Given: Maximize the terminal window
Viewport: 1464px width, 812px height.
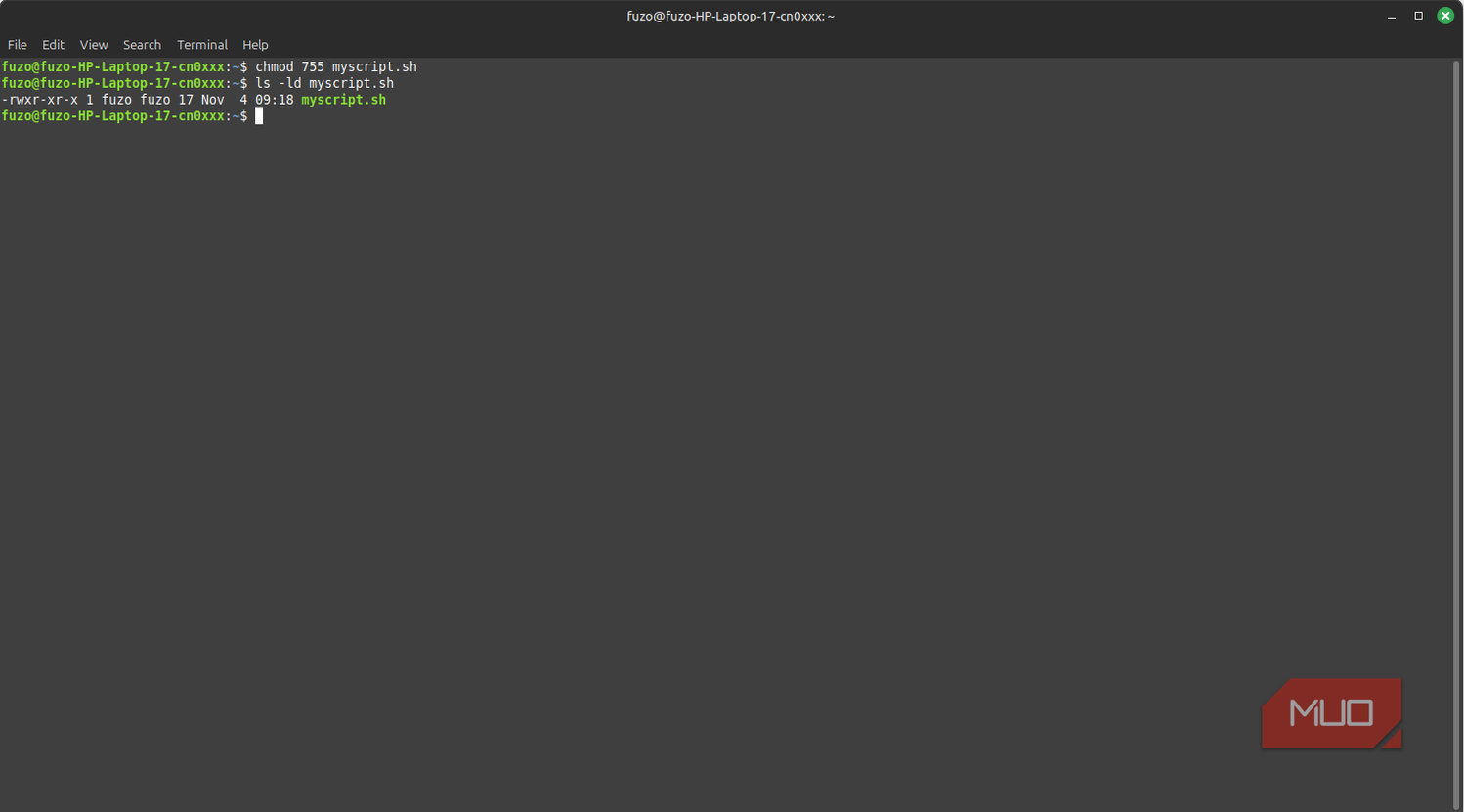Looking at the screenshot, I should tap(1418, 16).
